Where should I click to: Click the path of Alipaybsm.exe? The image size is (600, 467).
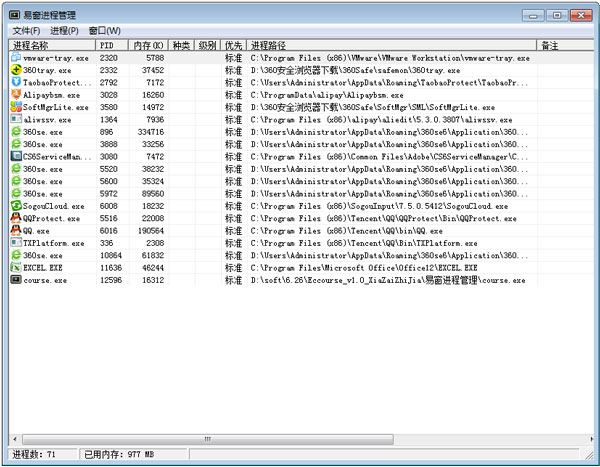coord(327,95)
